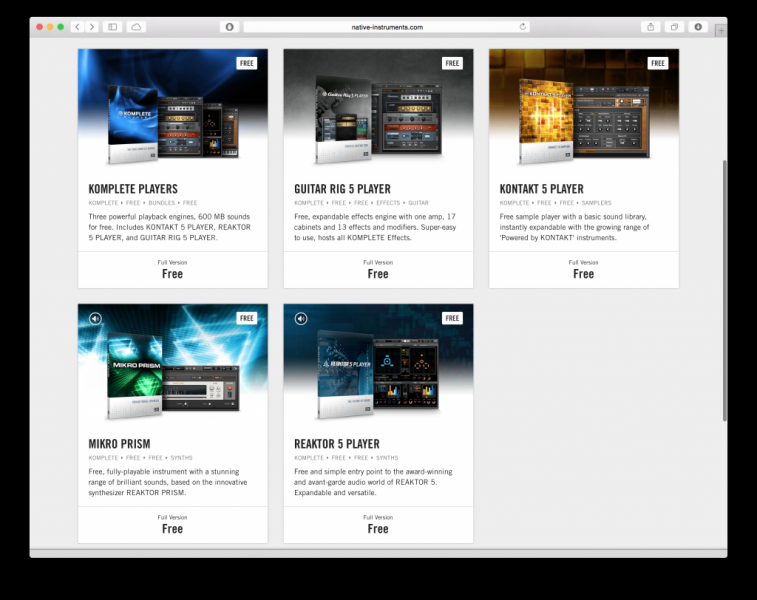This screenshot has width=757, height=600.
Task: Click SAMPLERS tag under Kontakt 5 Player
Action: point(596,203)
